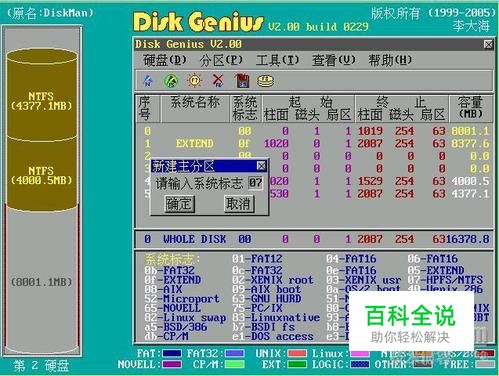
Task: Click the a5-BSD/386 flag entry
Action: pyautogui.click(x=176, y=327)
